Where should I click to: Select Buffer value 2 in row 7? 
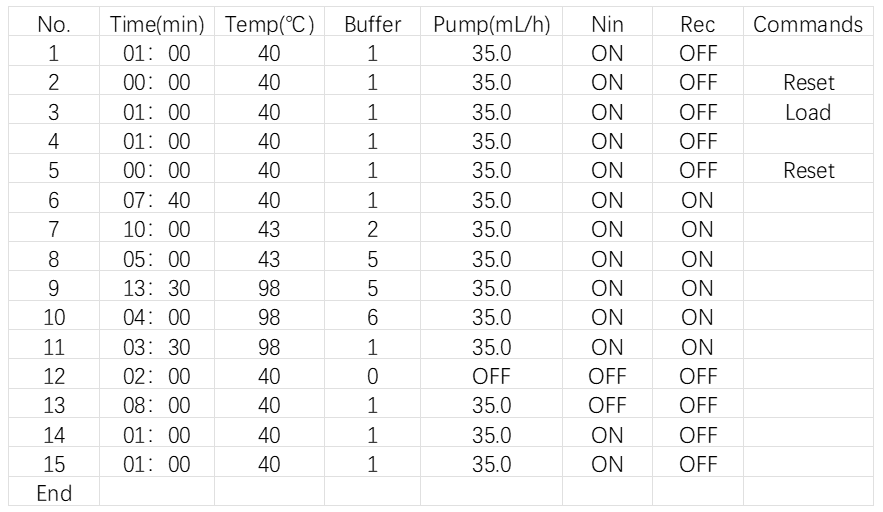click(x=372, y=229)
